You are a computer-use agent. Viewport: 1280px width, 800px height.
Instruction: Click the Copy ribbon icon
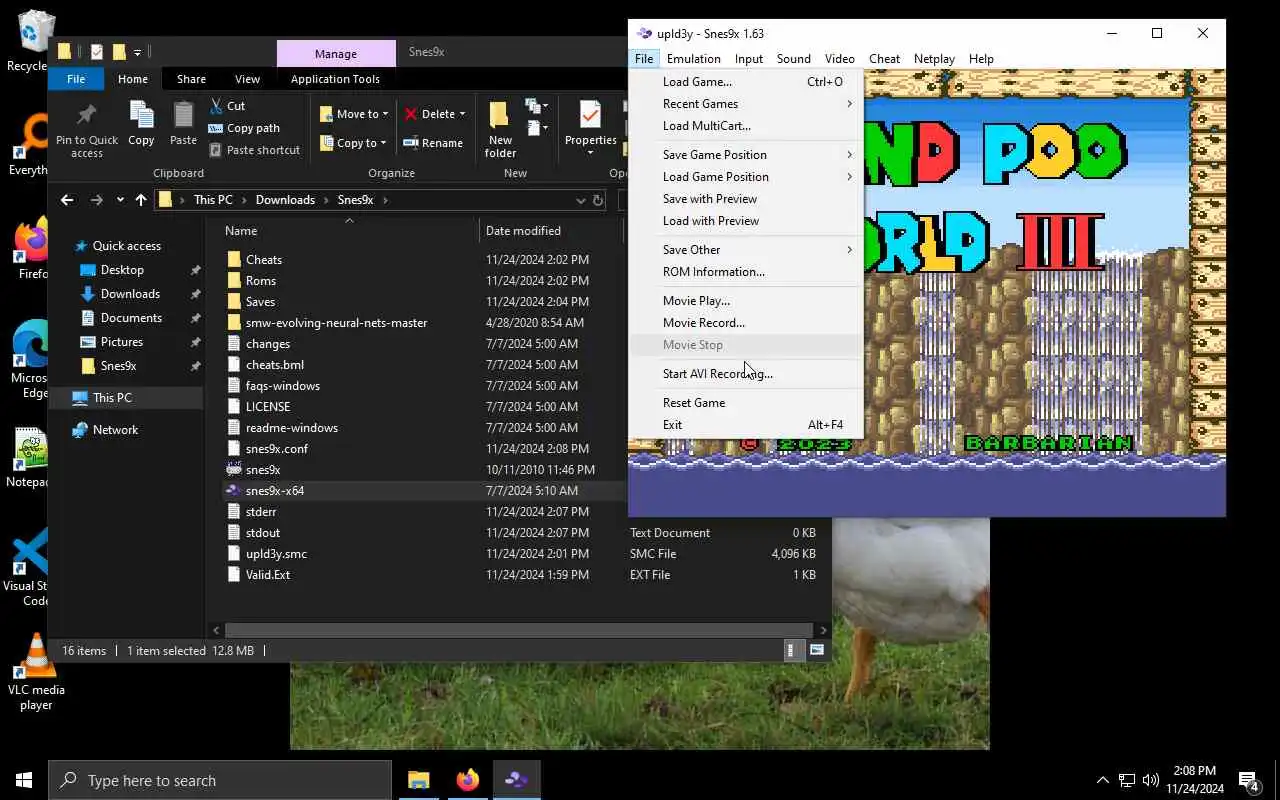pos(141,115)
